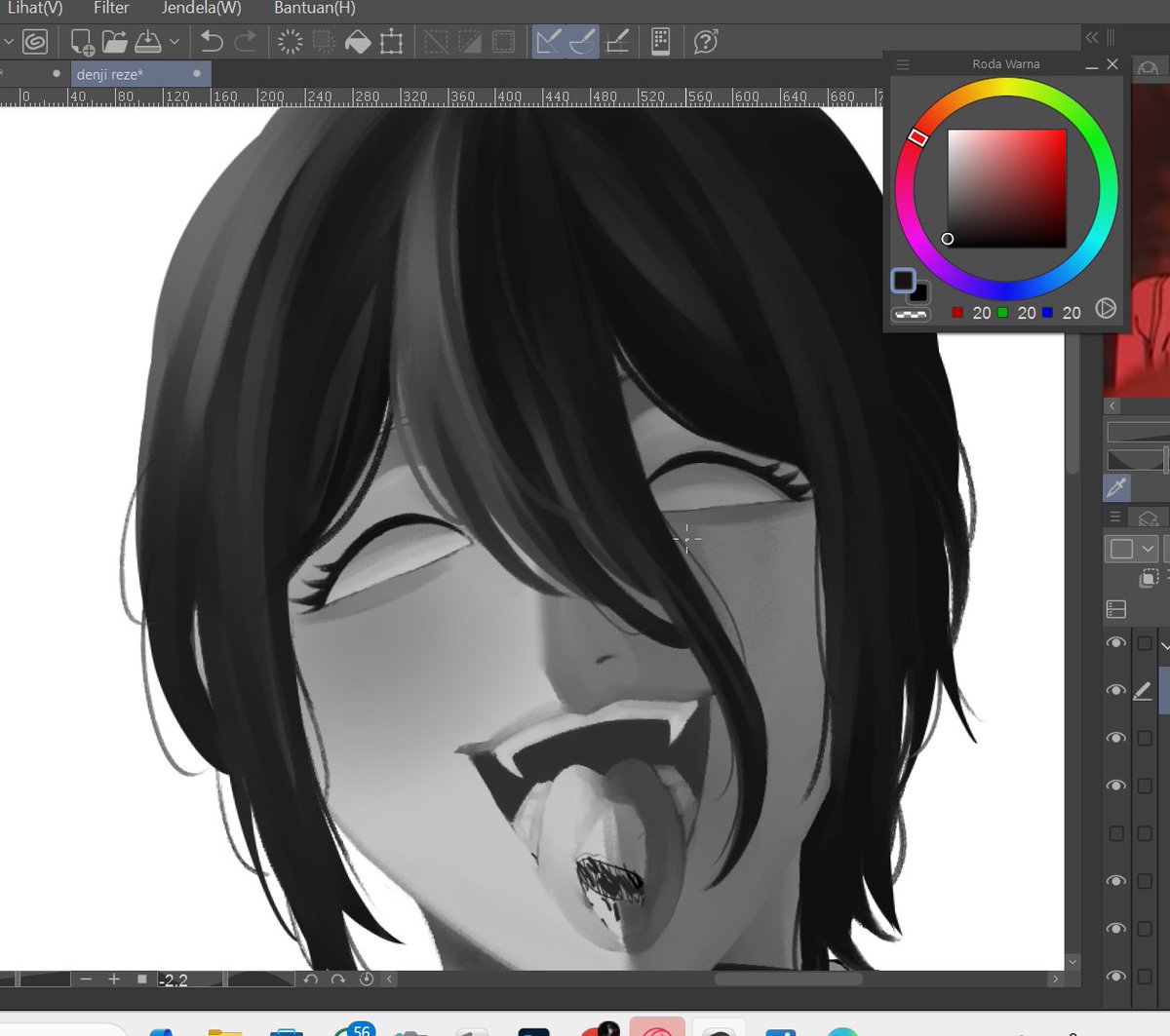Open the CLIP STUDIO launcher icon
The width and height of the screenshot is (1170, 1036).
coord(35,42)
